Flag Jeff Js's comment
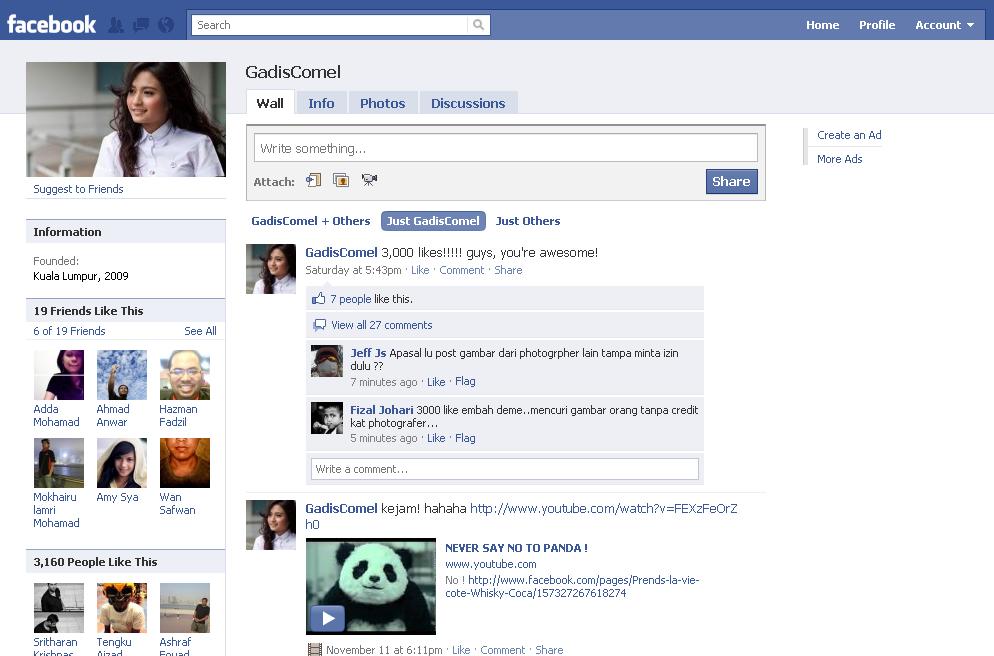This screenshot has width=994, height=656. [465, 382]
